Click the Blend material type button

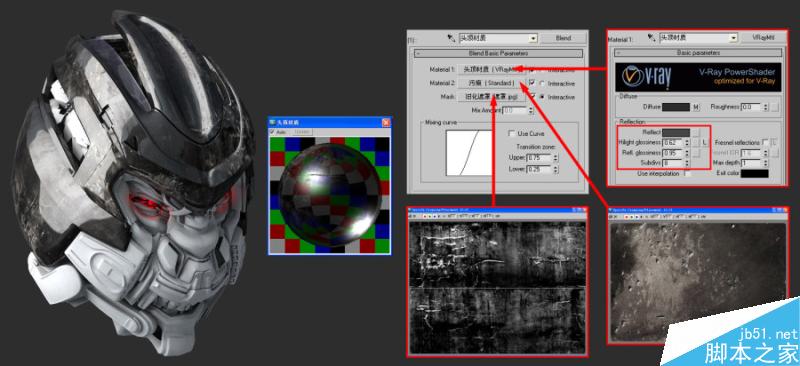pos(563,38)
